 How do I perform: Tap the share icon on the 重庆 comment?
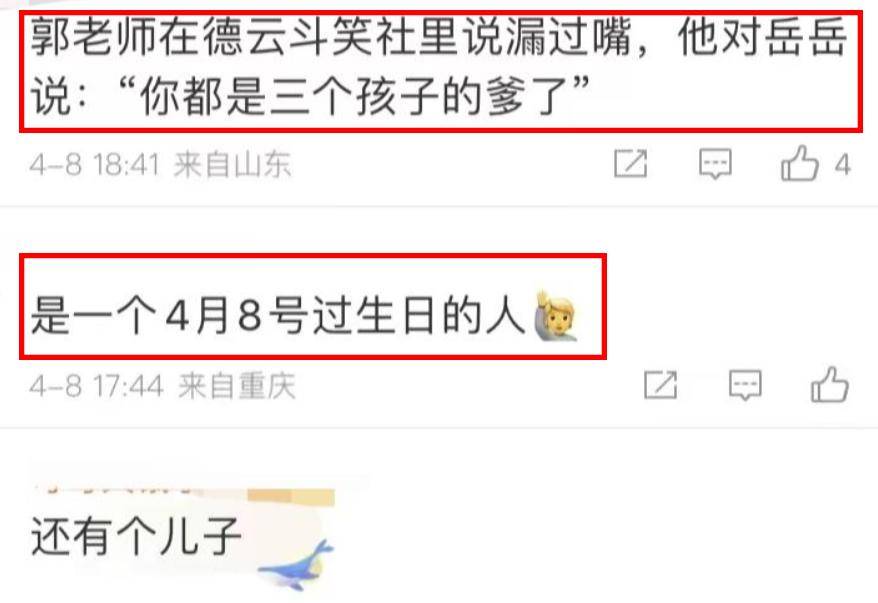(x=661, y=385)
